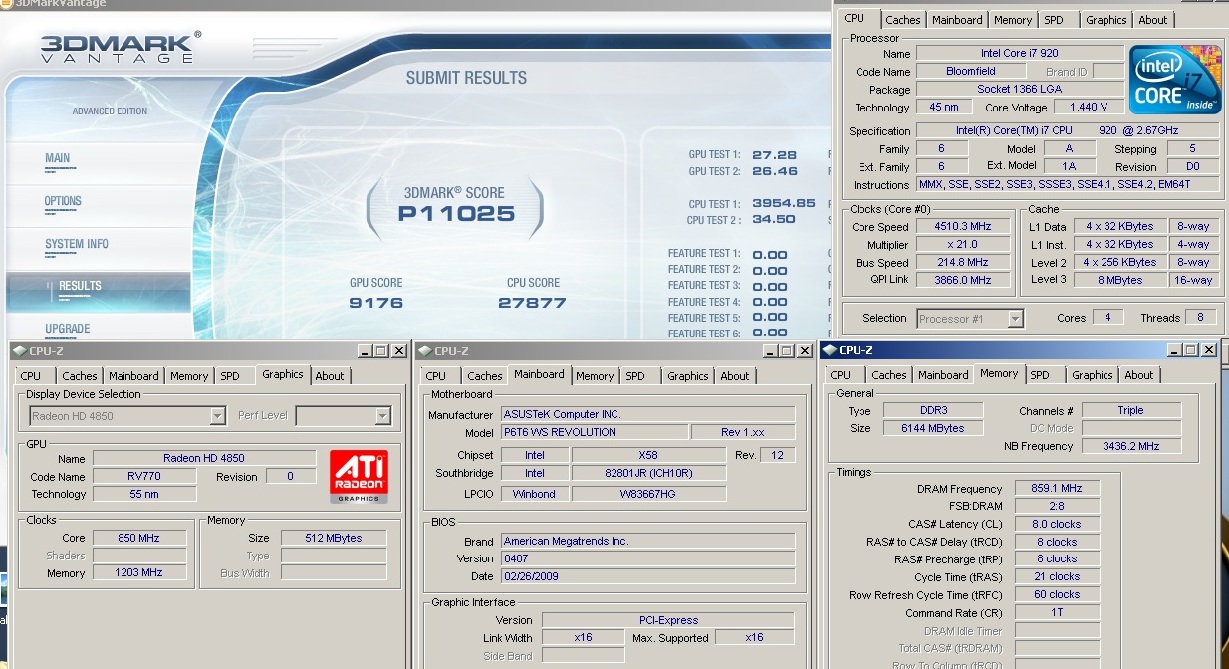Click Cycle Time tRAS value 21 clocks
1229x669 pixels.
(x=1057, y=576)
